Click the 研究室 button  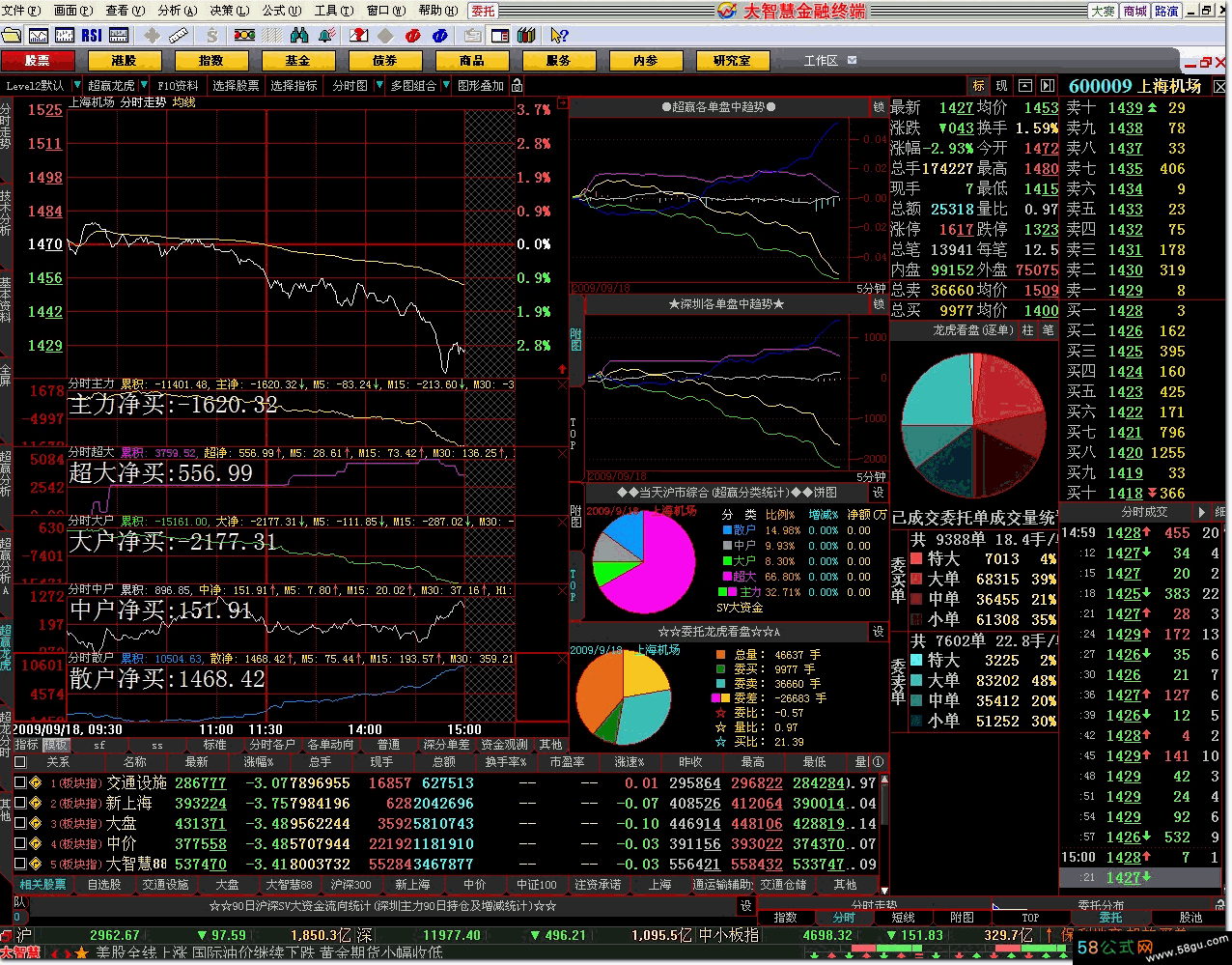point(733,60)
